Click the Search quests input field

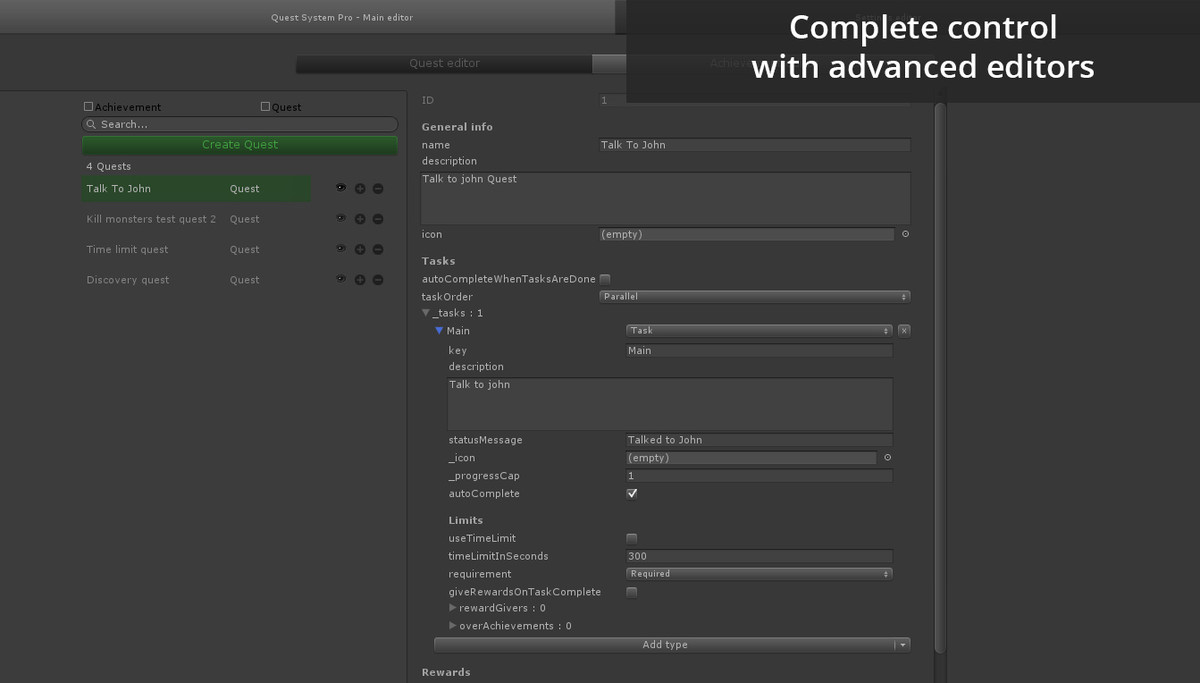tap(240, 125)
